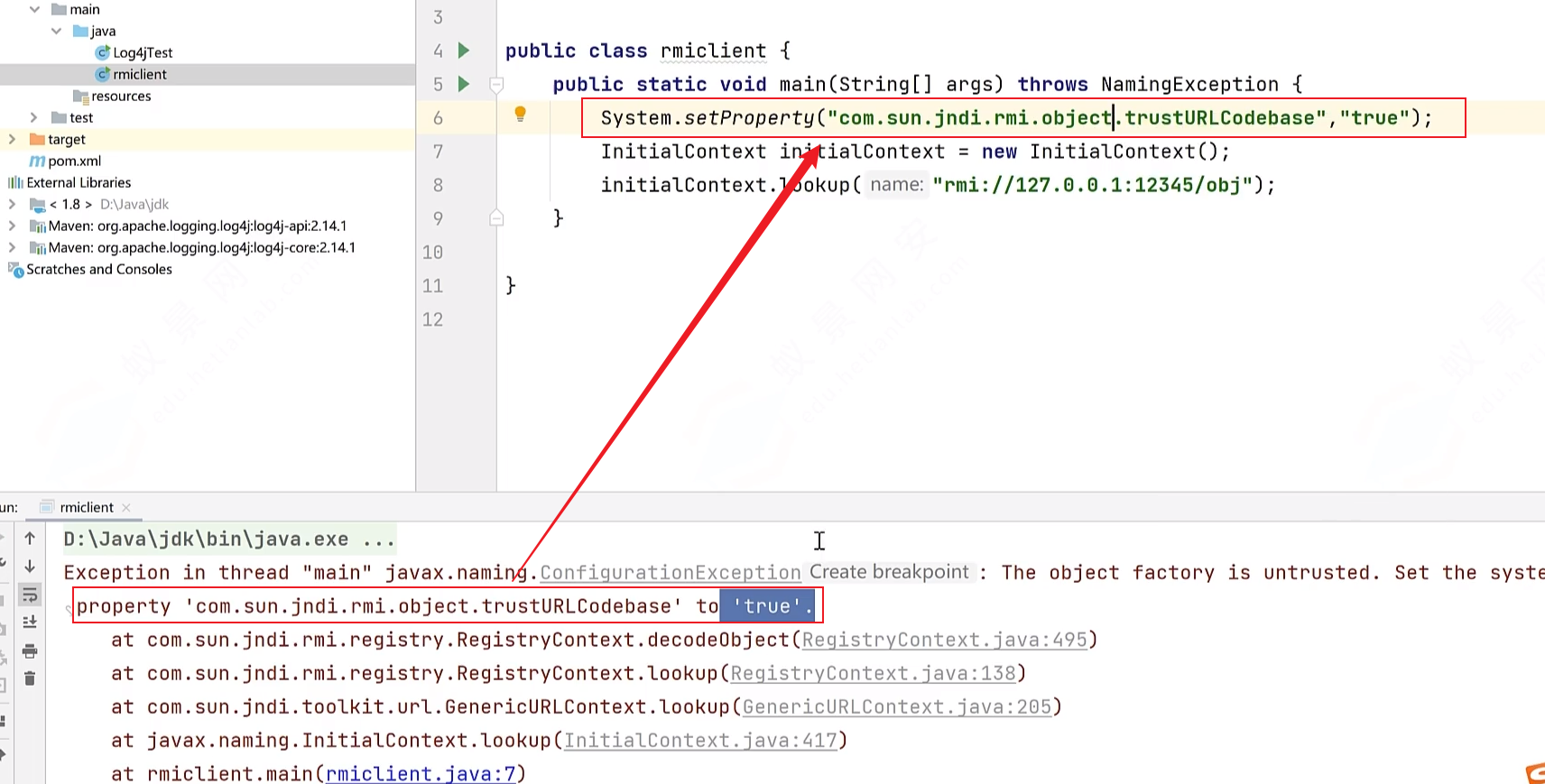Select Scratches and Consoles node
The width and height of the screenshot is (1545, 784).
[99, 269]
